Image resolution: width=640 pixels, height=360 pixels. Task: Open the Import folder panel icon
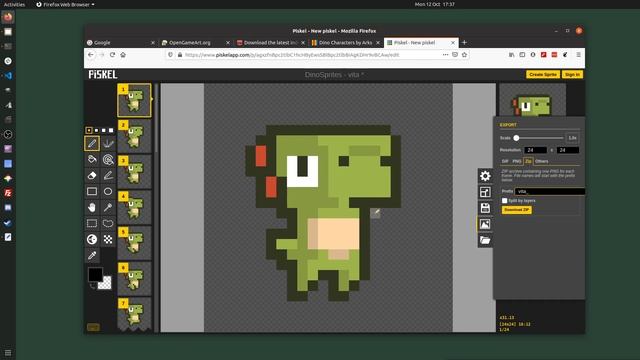pos(485,240)
